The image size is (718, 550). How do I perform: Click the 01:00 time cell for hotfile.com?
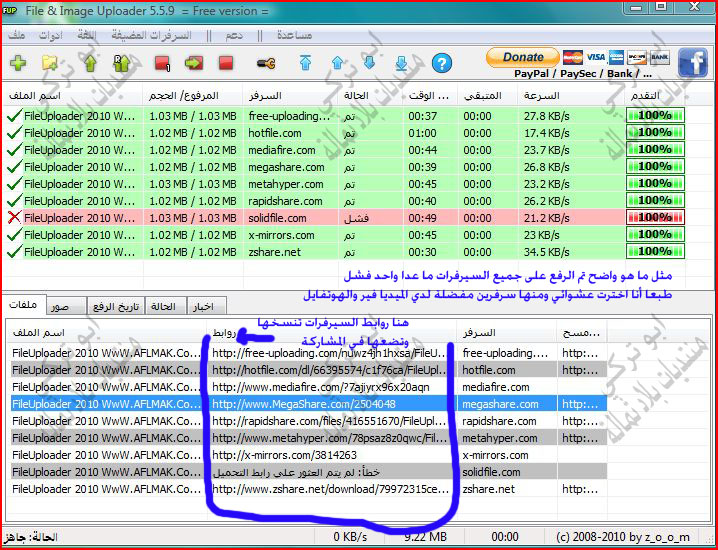coord(422,133)
